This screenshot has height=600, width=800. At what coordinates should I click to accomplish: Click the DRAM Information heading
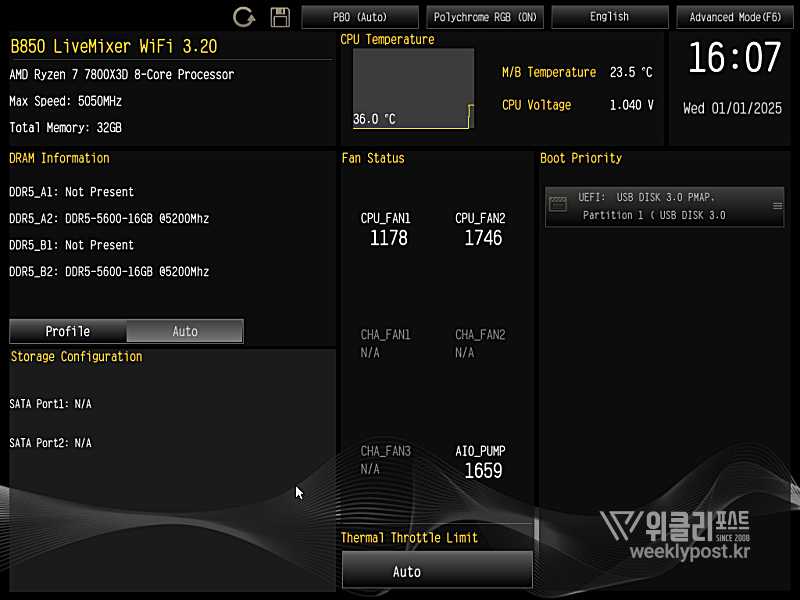tap(59, 158)
